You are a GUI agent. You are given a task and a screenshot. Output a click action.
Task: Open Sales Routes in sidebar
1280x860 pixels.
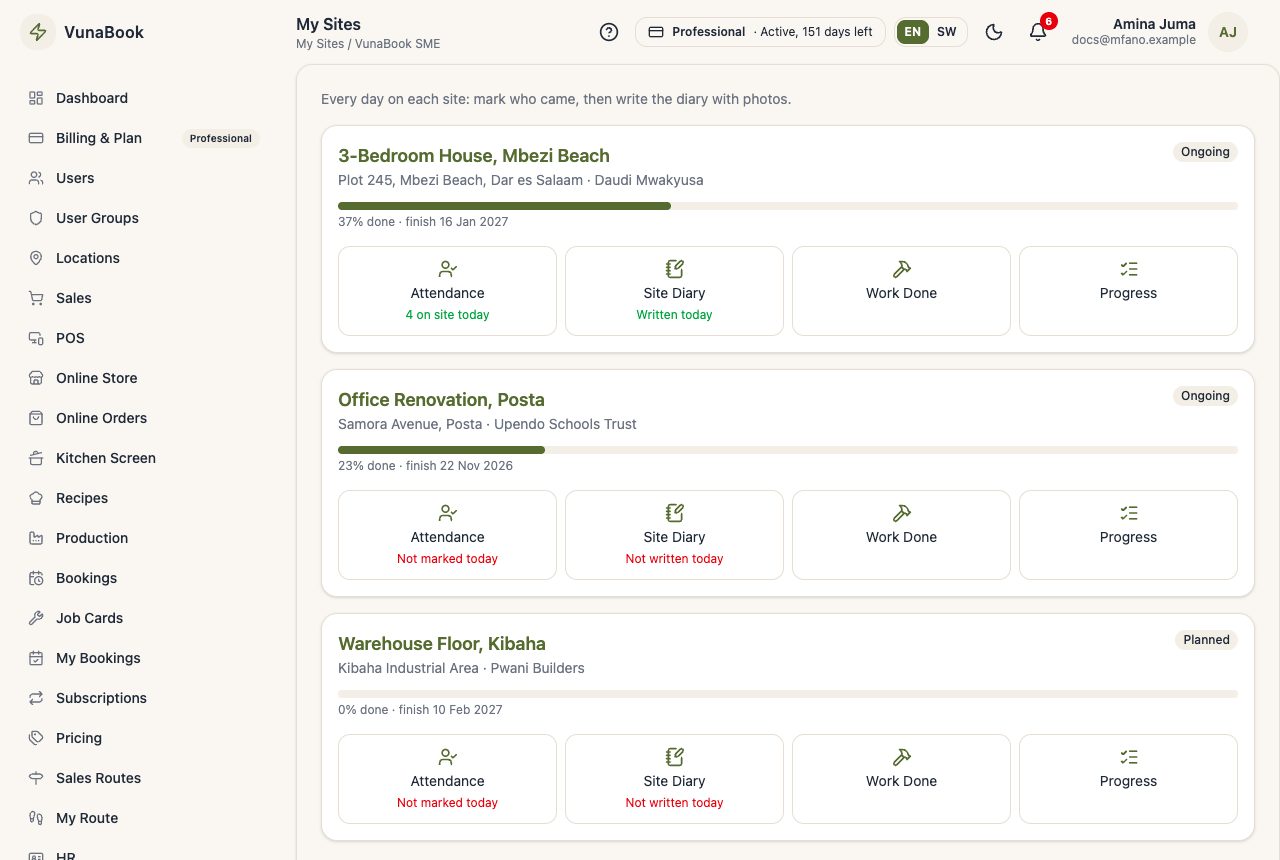(144, 778)
